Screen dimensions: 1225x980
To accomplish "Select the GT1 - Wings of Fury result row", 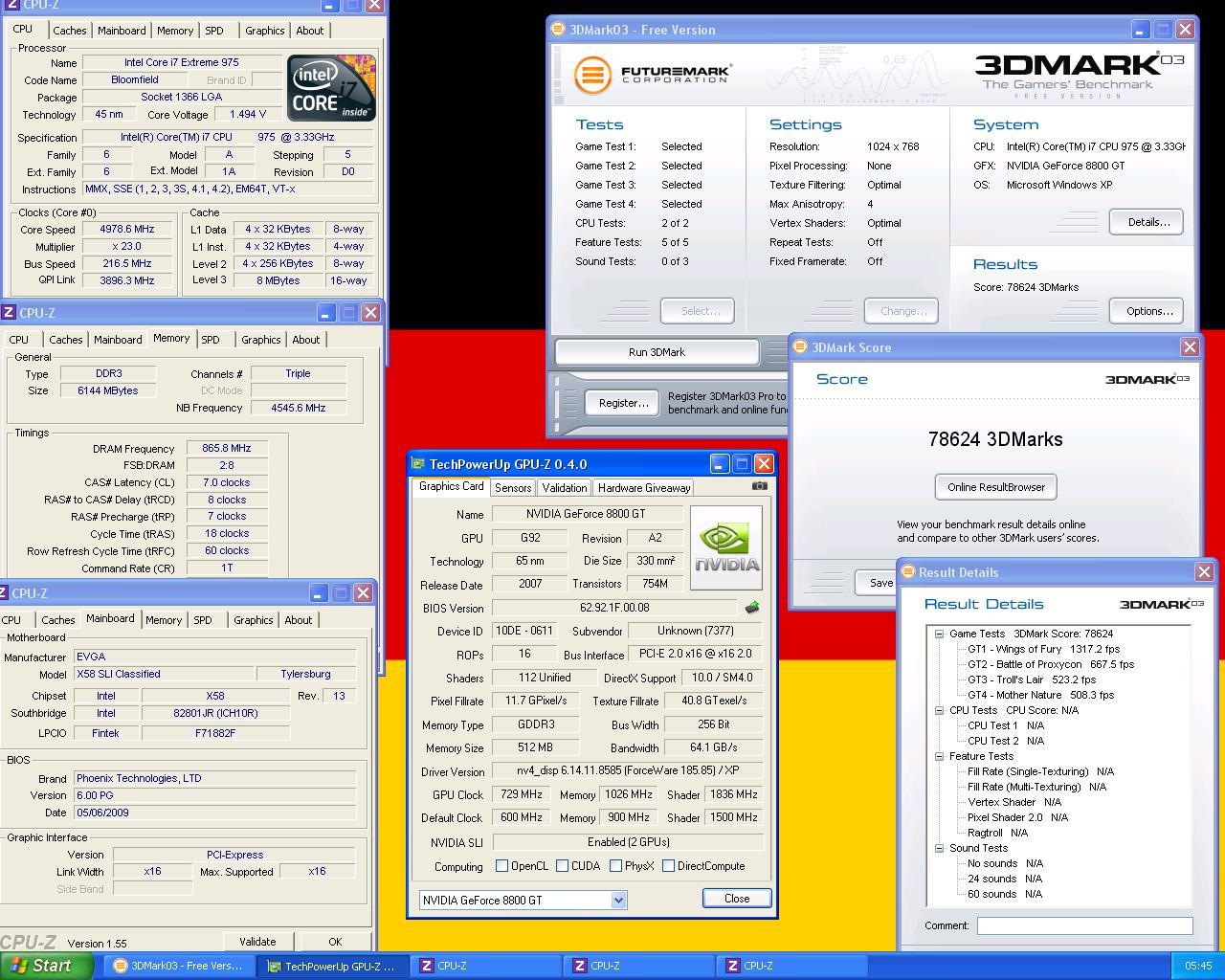I will (1043, 649).
